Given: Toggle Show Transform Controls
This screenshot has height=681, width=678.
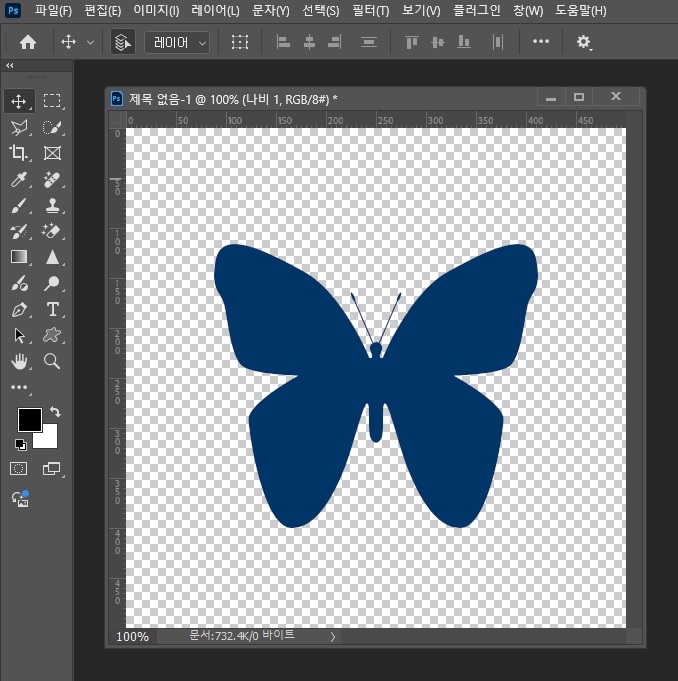Looking at the screenshot, I should click(x=240, y=42).
